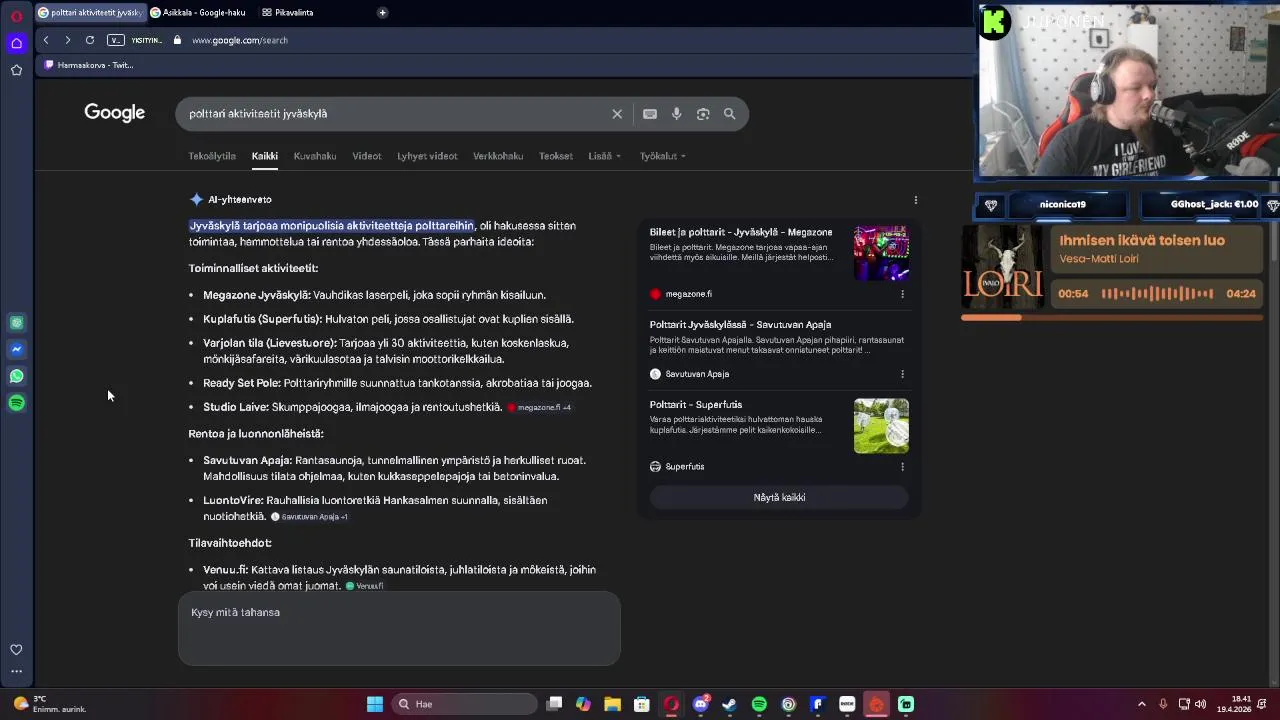
Task: Open the Lisää dropdown
Action: [x=605, y=156]
